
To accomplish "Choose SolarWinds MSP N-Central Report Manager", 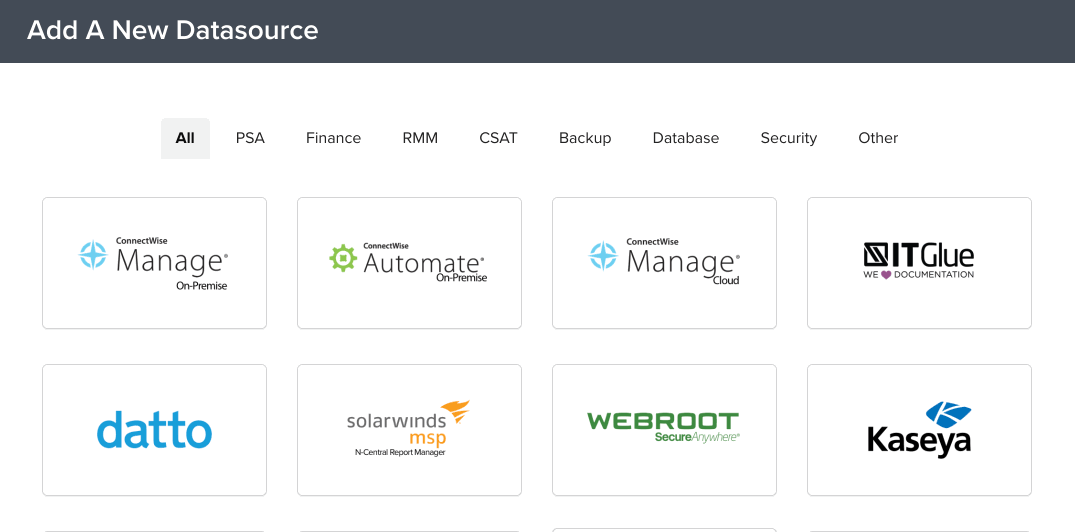I will 409,430.
